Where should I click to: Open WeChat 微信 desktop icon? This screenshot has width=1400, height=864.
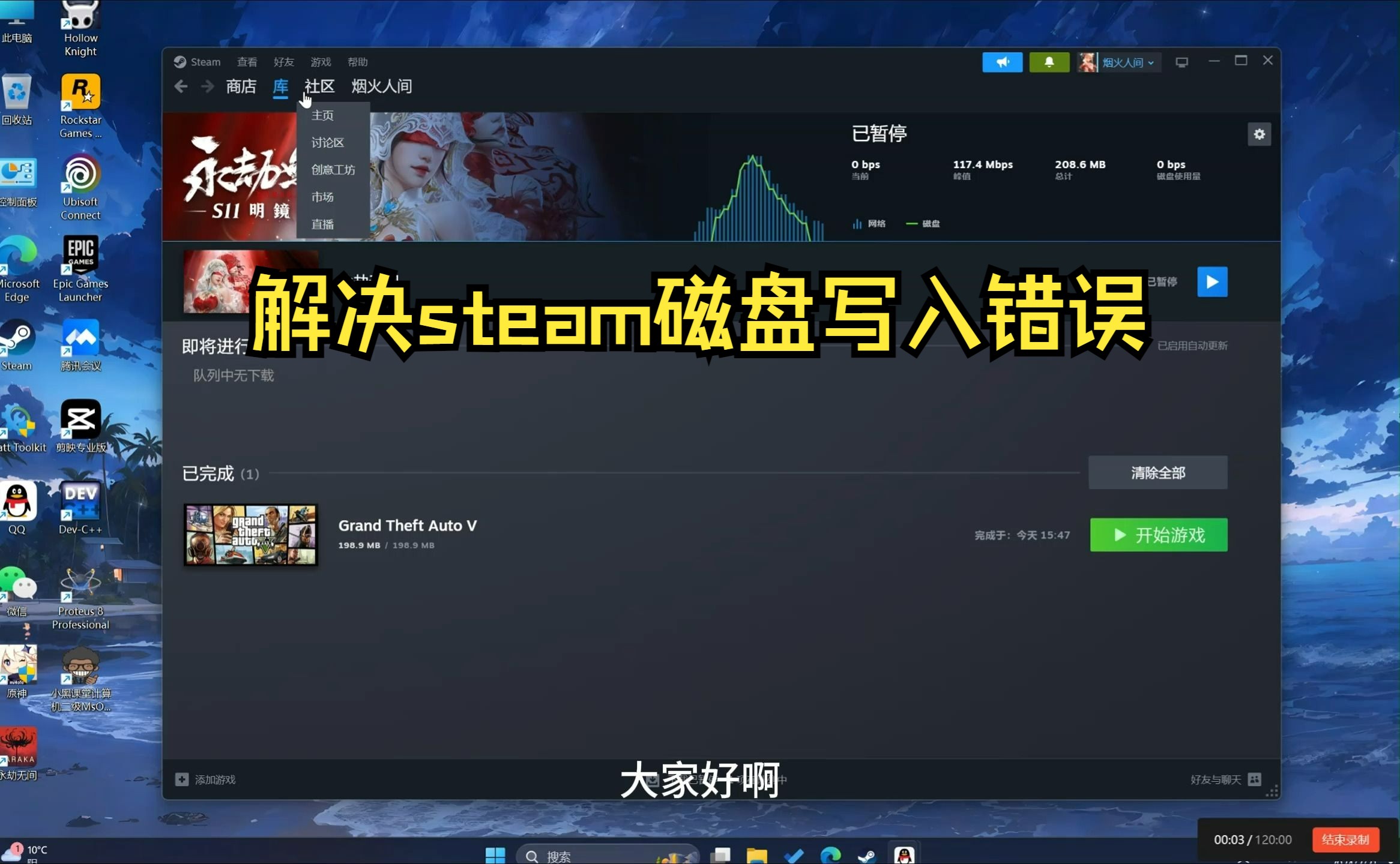tap(17, 591)
